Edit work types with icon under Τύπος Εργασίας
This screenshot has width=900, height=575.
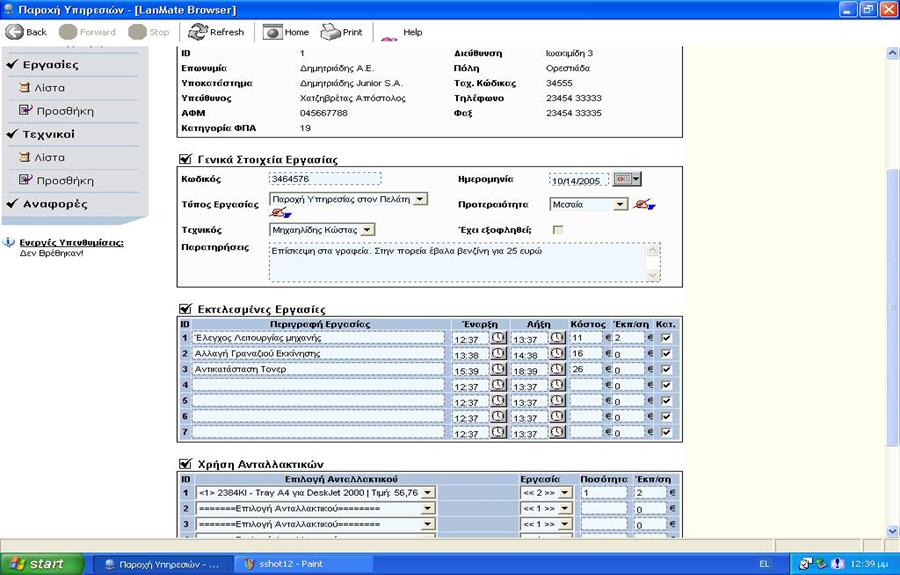281,213
